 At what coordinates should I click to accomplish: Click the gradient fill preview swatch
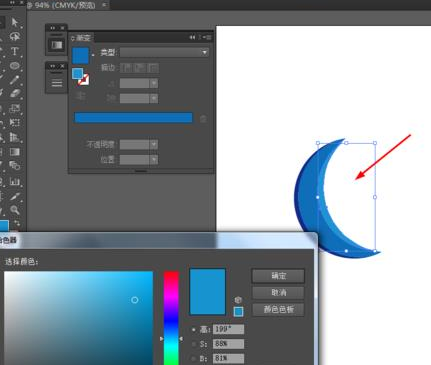81,55
